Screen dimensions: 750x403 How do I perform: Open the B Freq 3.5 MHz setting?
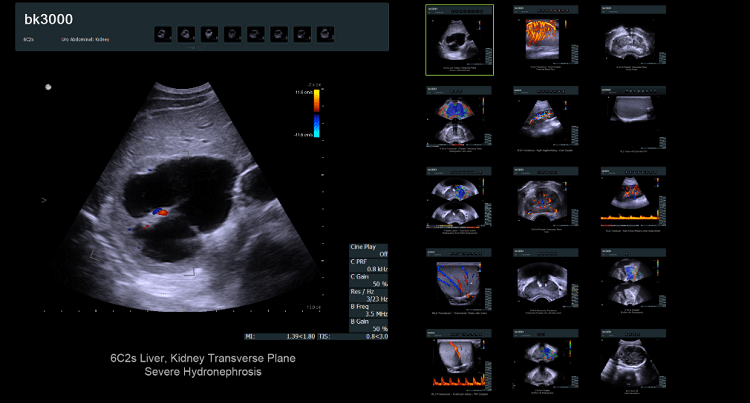(368, 311)
